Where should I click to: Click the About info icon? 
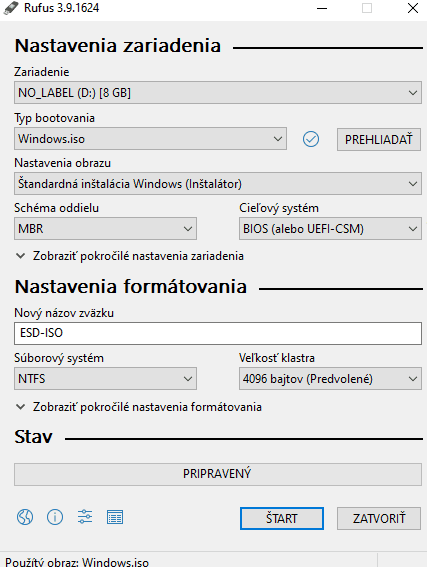(x=55, y=517)
